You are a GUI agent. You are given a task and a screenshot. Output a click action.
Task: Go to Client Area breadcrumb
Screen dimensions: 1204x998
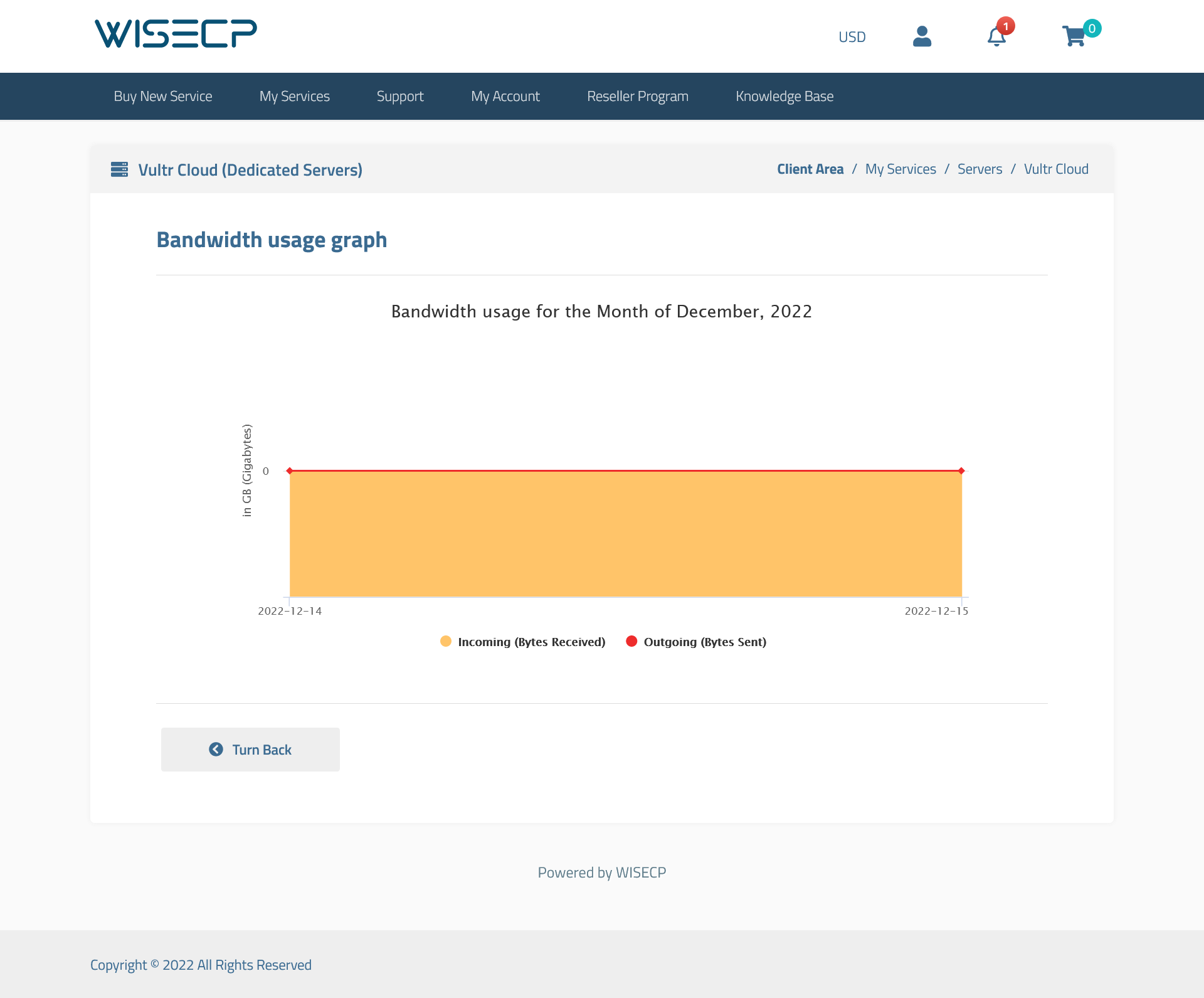point(810,169)
